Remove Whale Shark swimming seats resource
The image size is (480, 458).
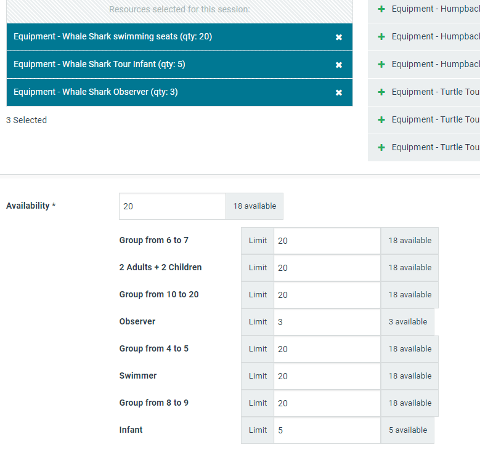[339, 37]
